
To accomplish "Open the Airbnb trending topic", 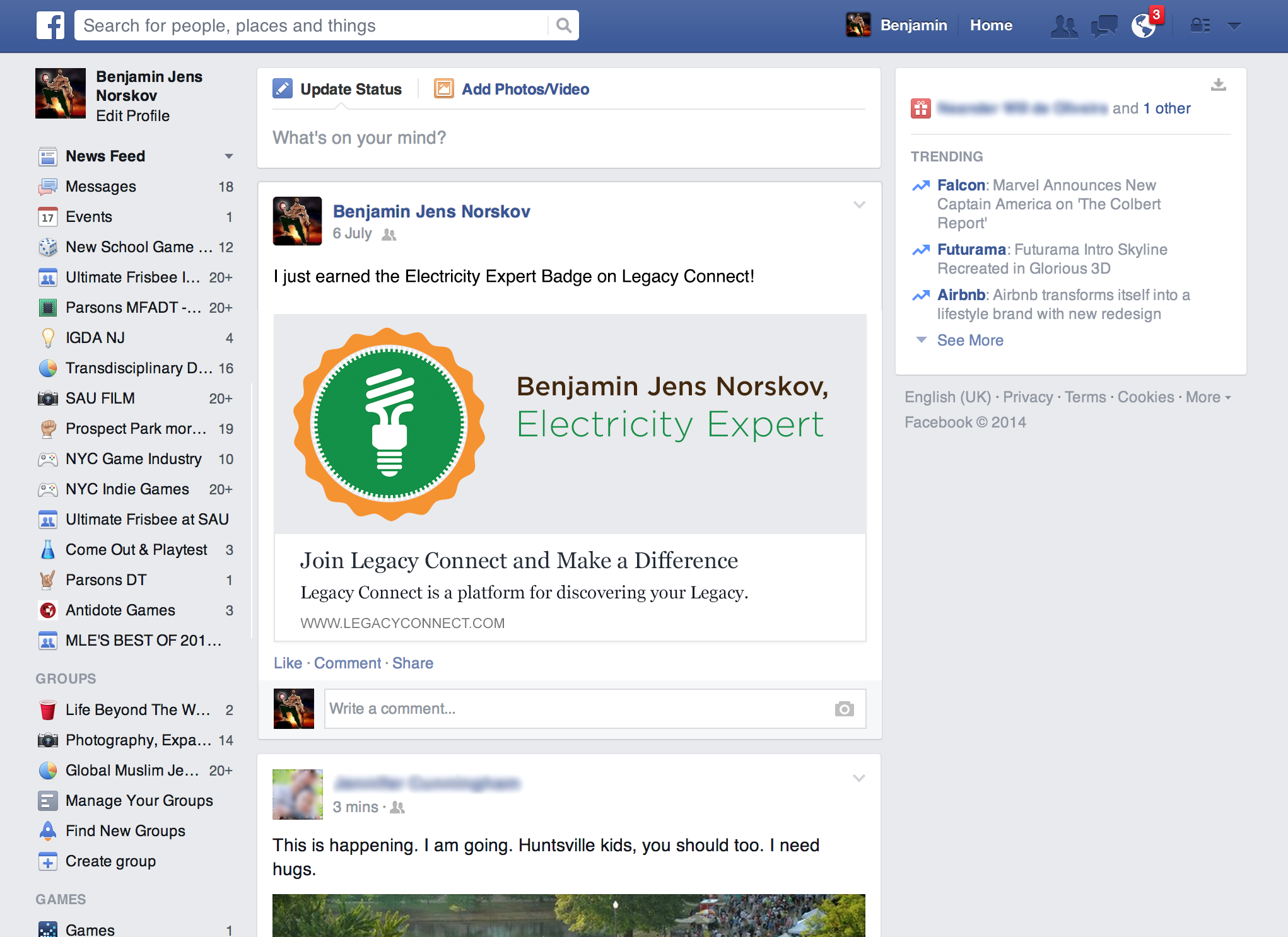I will coord(961,295).
